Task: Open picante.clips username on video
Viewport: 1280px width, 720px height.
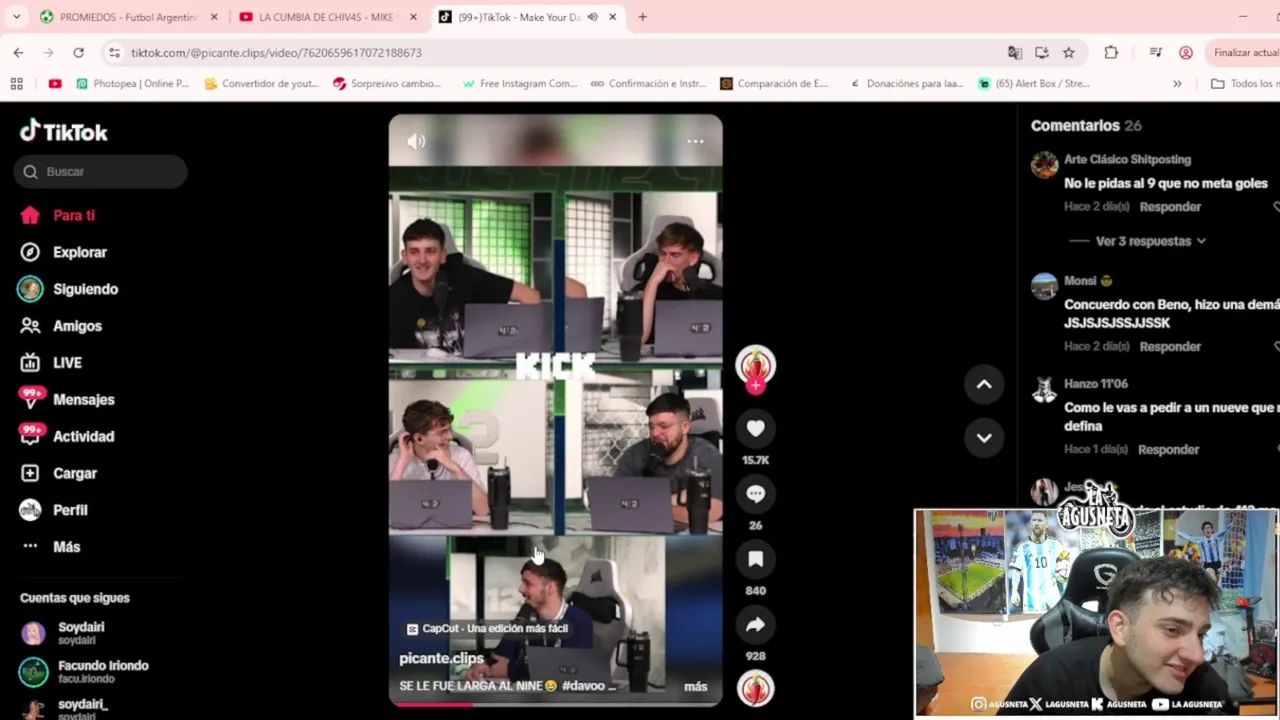Action: click(441, 658)
